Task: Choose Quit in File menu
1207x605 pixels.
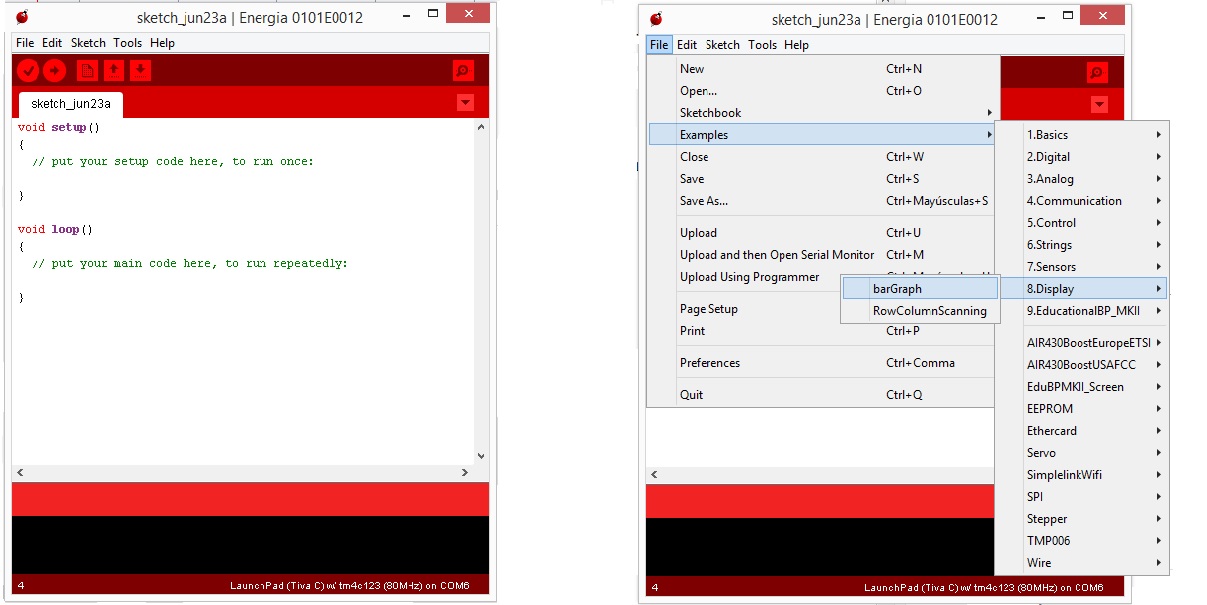Action: pos(823,395)
